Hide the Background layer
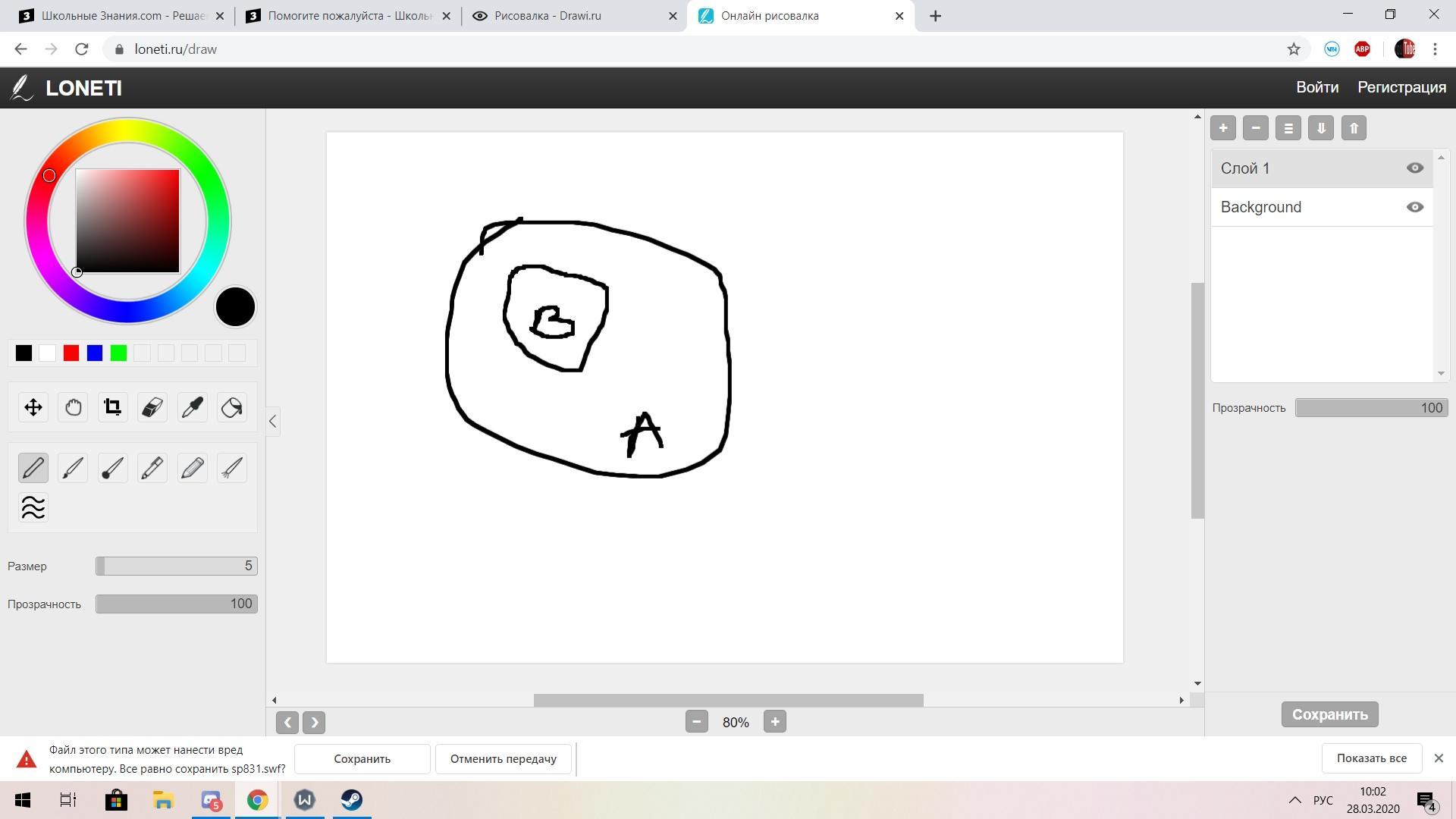Image resolution: width=1456 pixels, height=819 pixels. point(1414,207)
